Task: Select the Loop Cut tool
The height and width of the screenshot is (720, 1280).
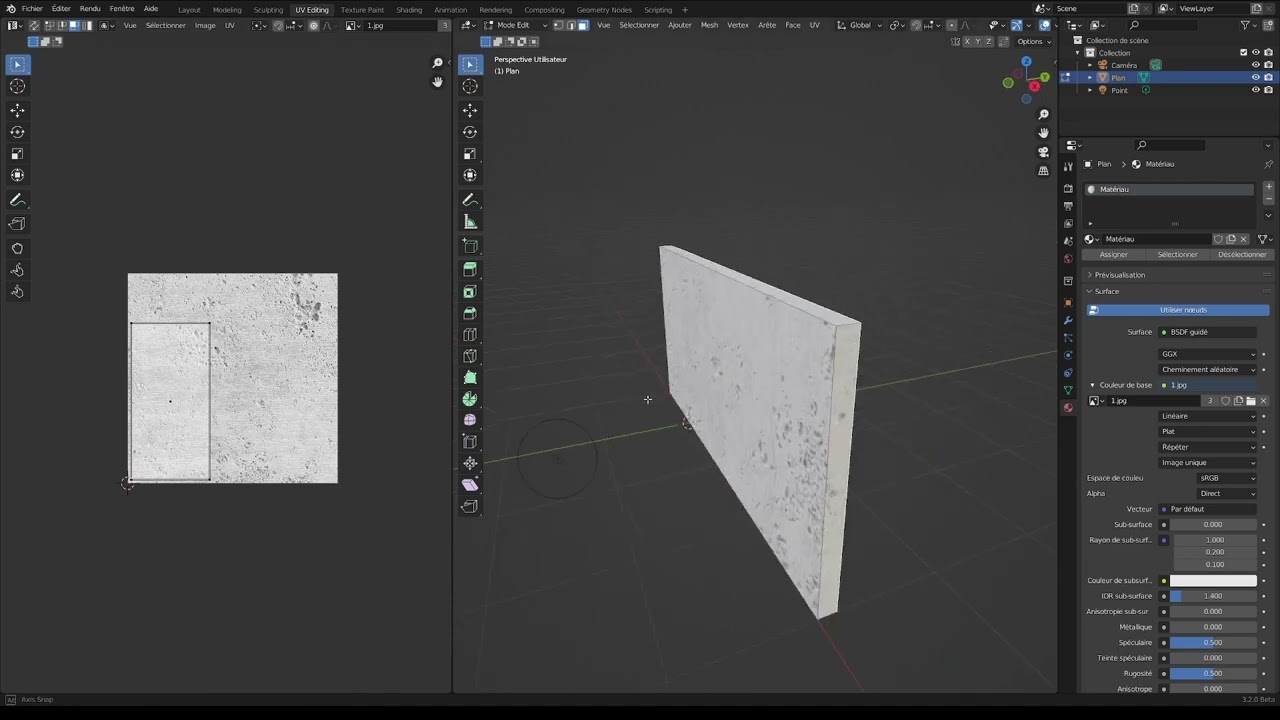Action: point(470,334)
